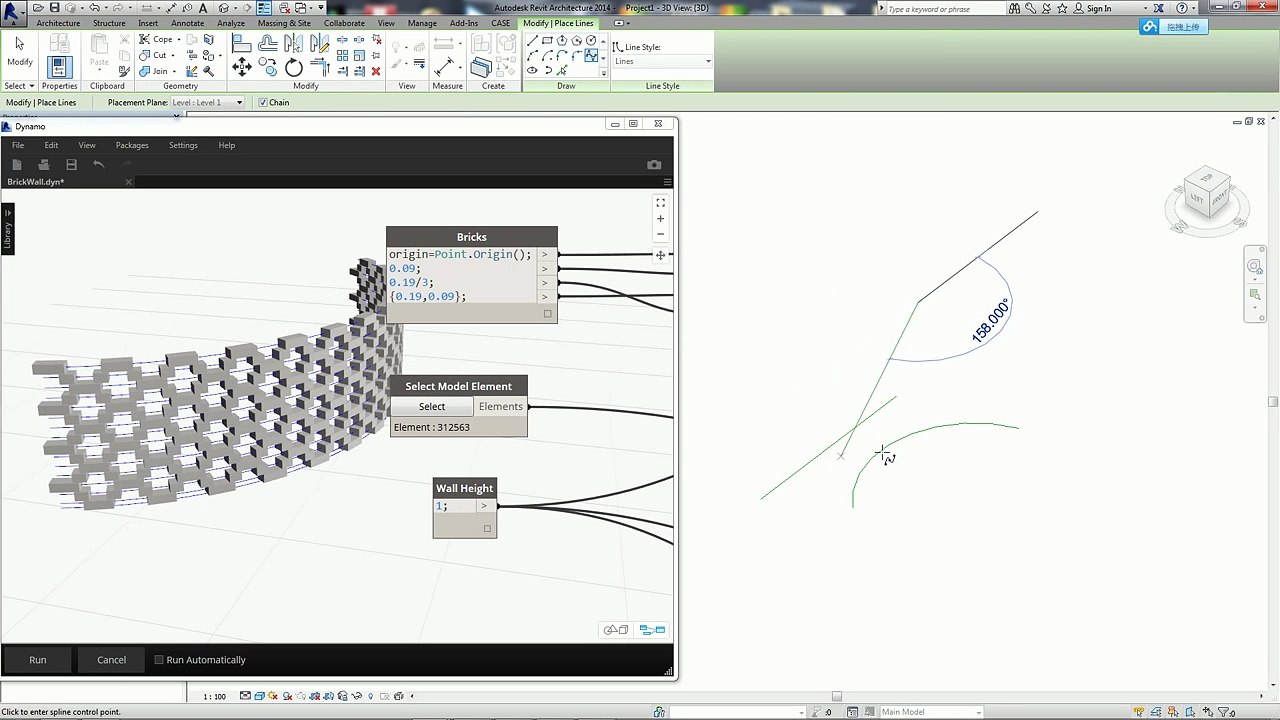
Task: Pick the Copy tool in Modify panel
Action: pyautogui.click(x=268, y=67)
